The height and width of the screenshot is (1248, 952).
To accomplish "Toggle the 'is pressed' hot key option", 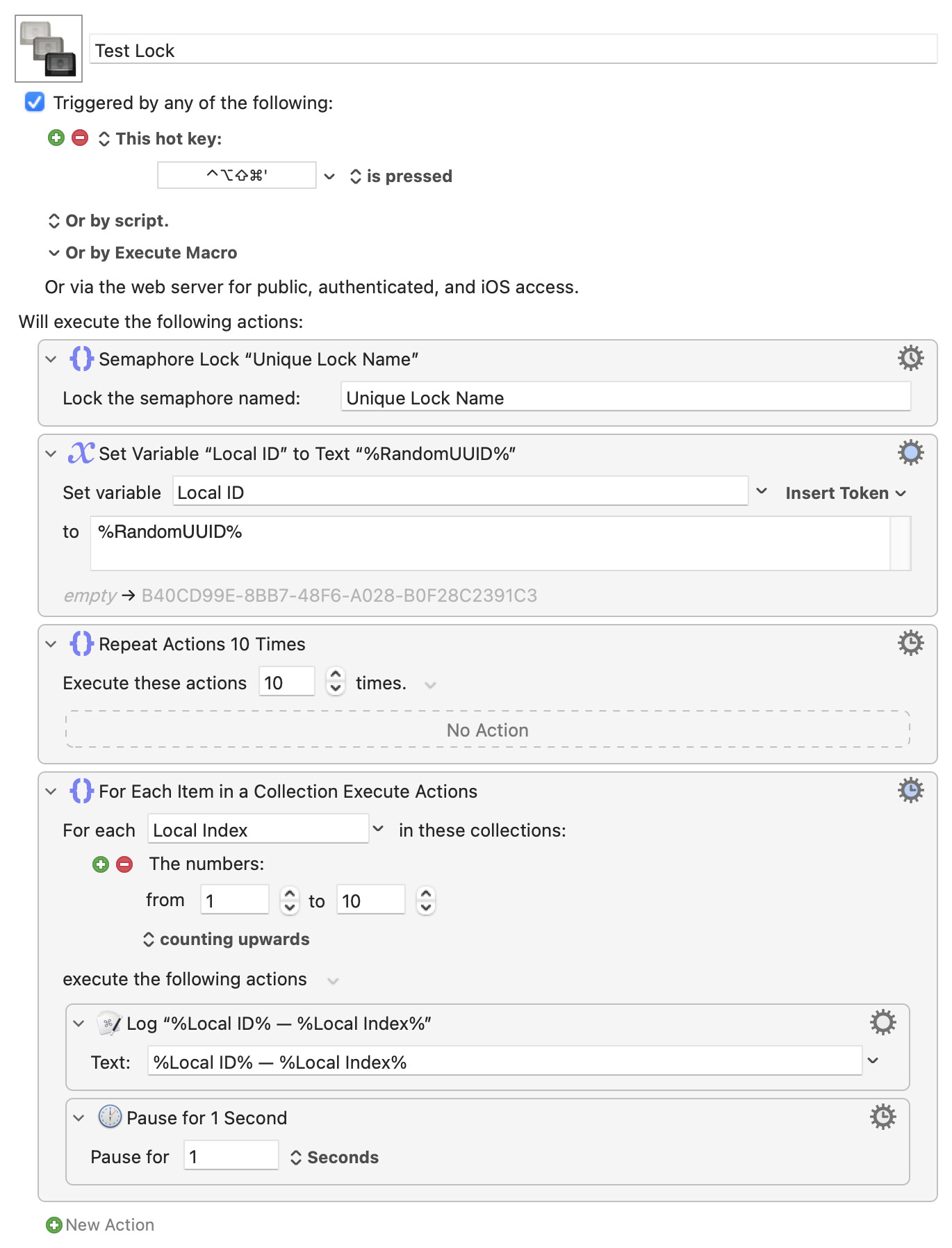I will tap(401, 176).
